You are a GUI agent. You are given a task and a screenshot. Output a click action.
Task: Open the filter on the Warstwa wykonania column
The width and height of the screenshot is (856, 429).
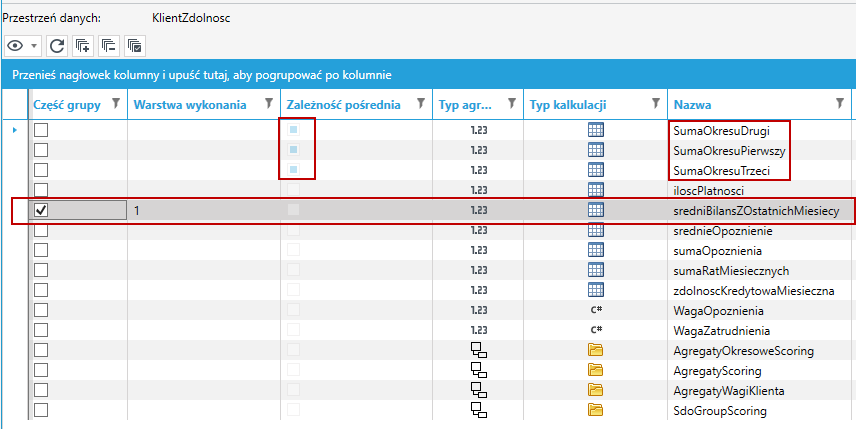point(269,104)
